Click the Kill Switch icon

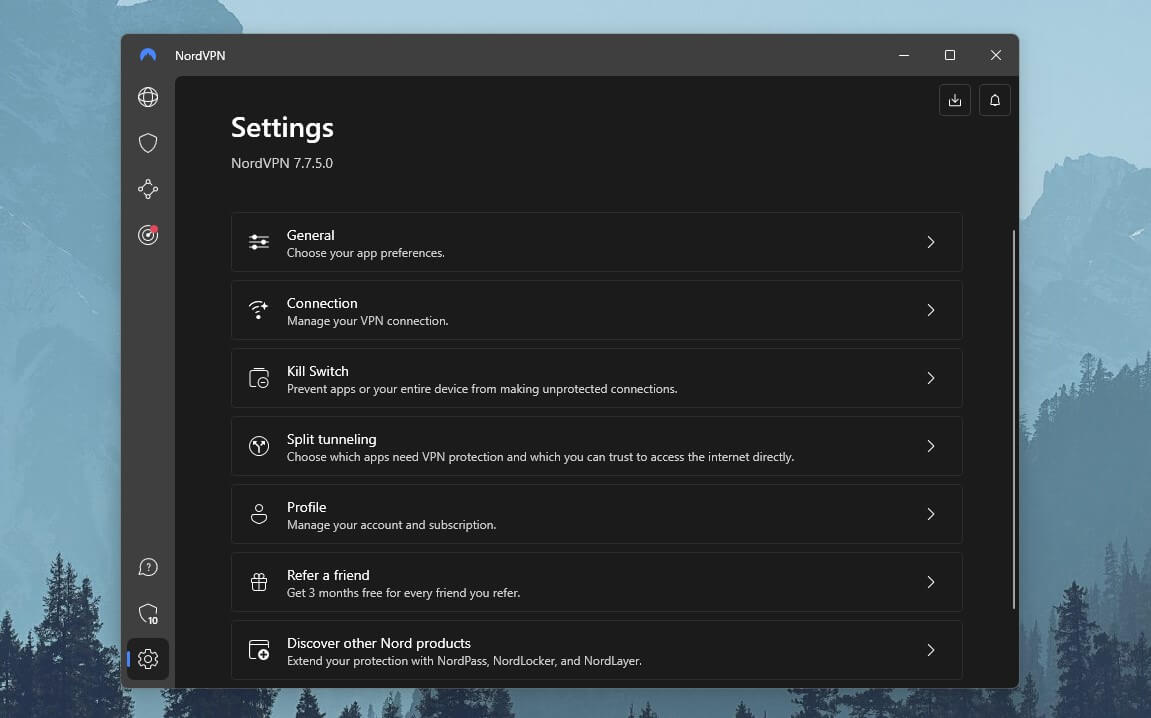click(258, 378)
